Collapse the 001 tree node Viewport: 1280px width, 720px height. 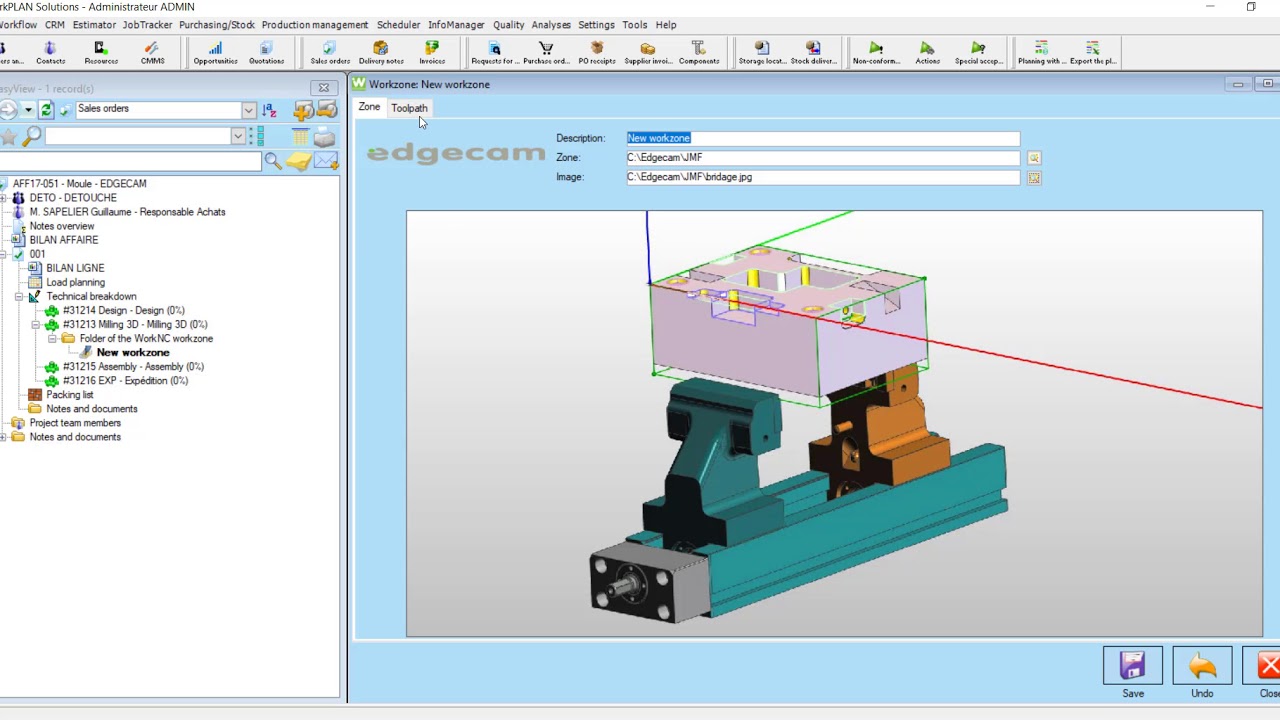coord(4,254)
